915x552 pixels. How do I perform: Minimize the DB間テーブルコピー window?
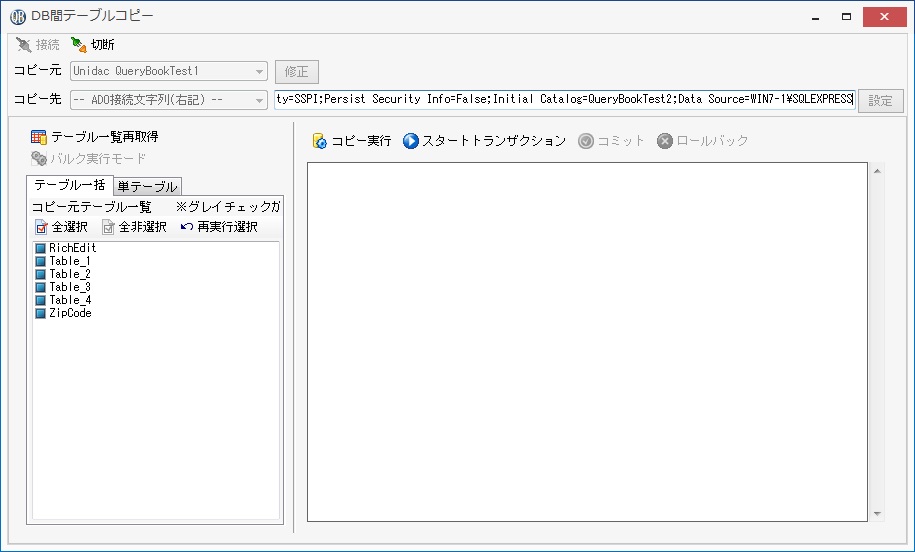coord(816,17)
